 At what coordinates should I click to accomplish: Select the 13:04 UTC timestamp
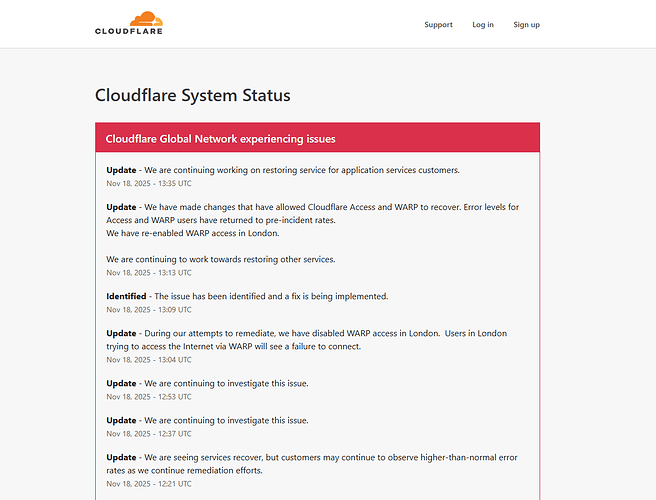click(x=149, y=360)
